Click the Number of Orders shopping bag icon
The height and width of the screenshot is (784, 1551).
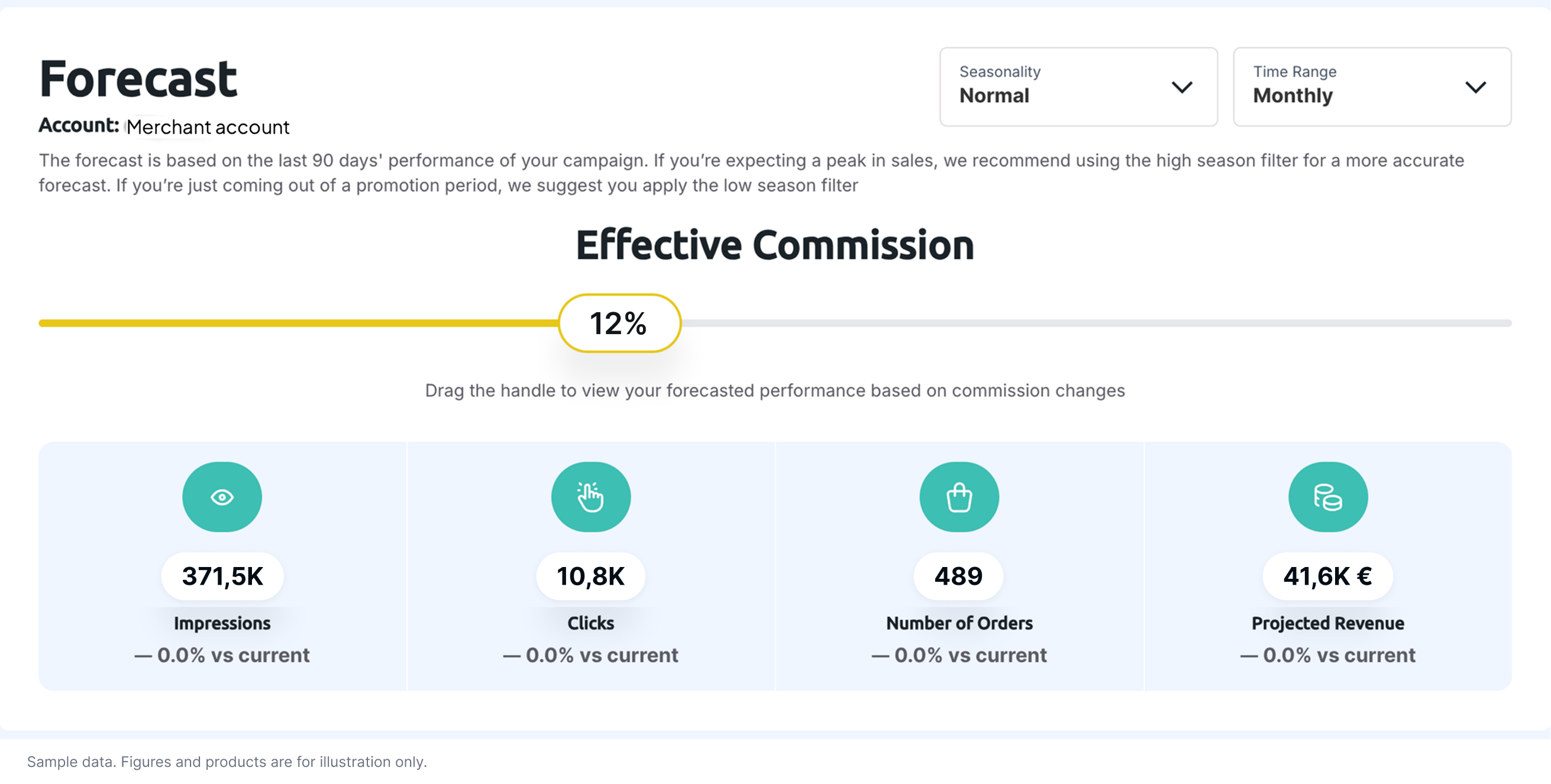959,497
